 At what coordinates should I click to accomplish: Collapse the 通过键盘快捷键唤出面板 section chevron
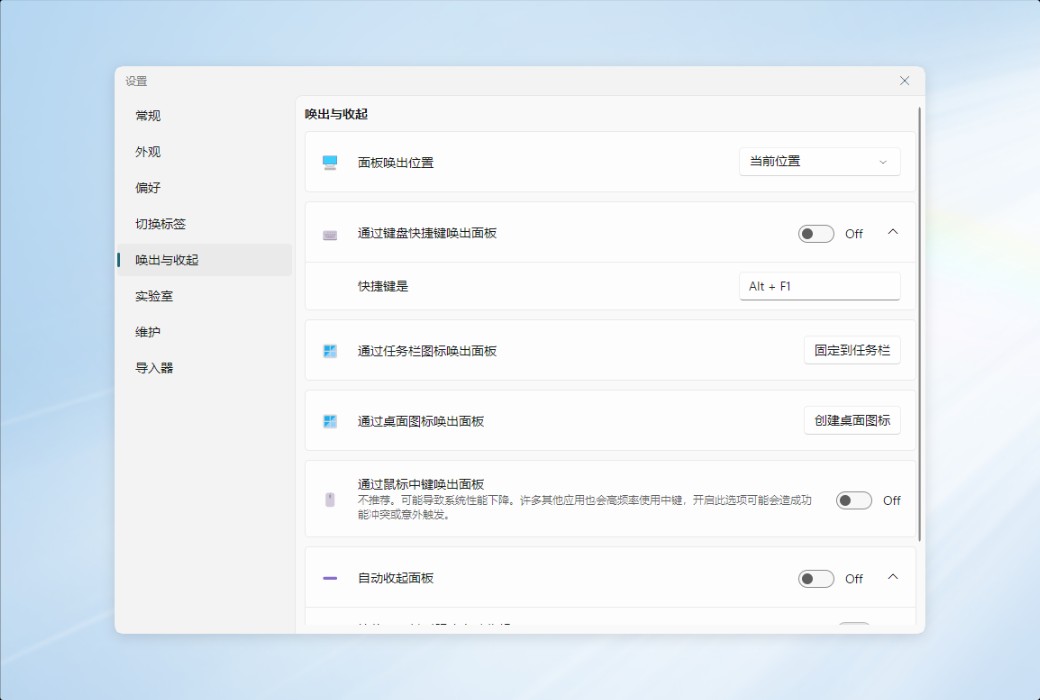point(893,232)
